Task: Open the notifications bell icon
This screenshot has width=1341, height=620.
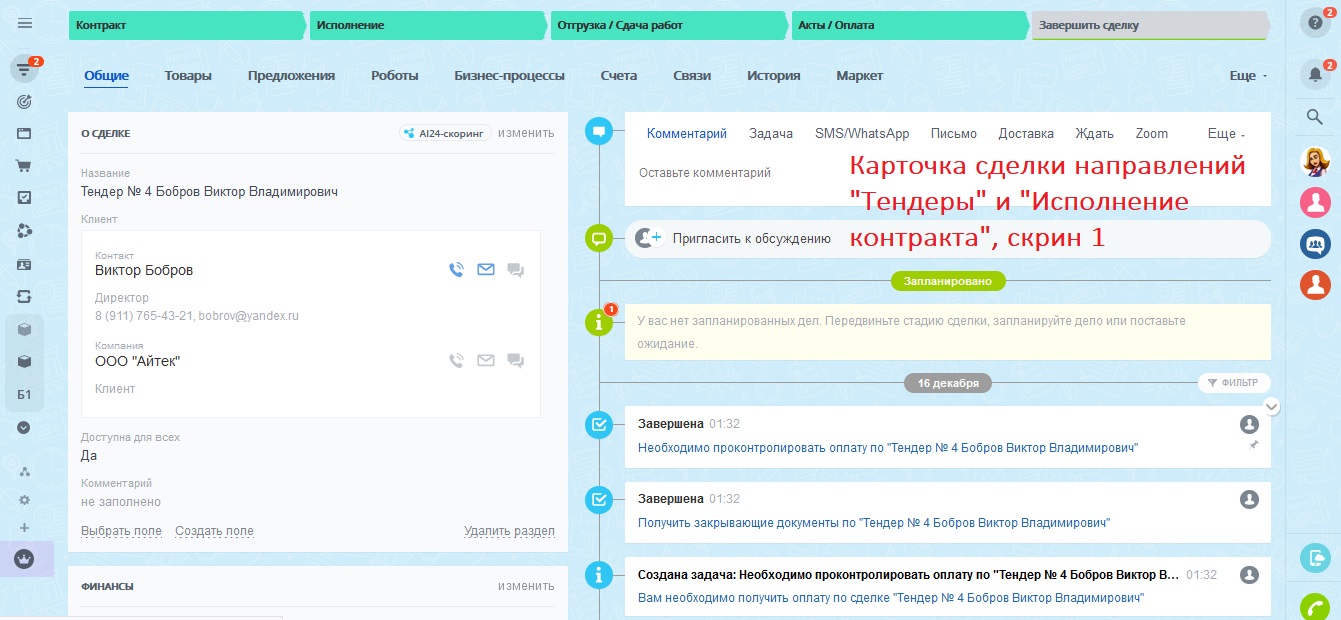Action: 1315,74
